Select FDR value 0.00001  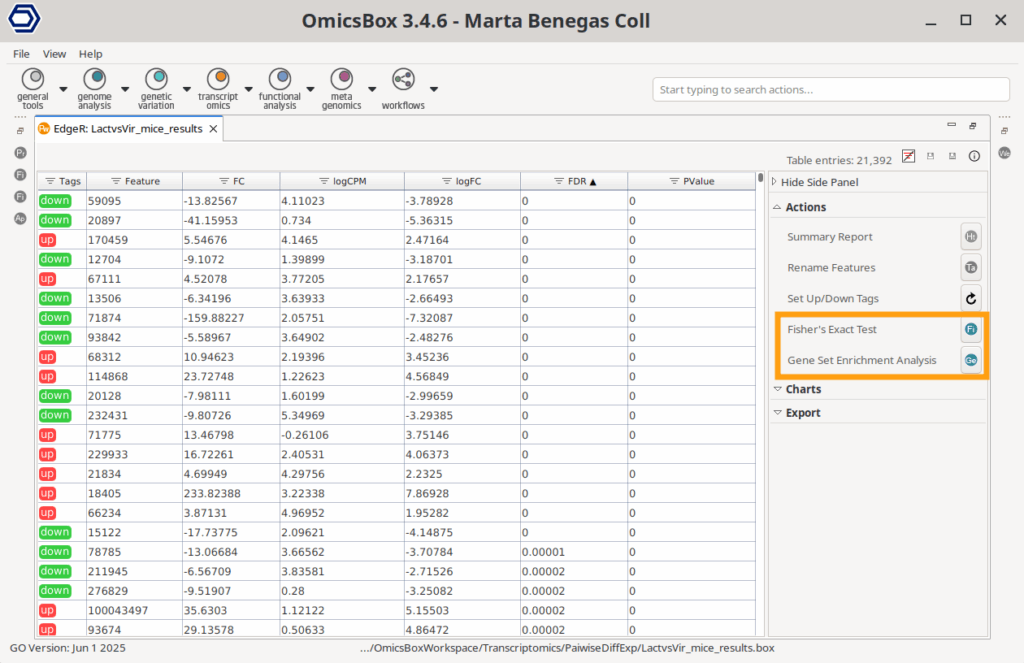coord(574,552)
